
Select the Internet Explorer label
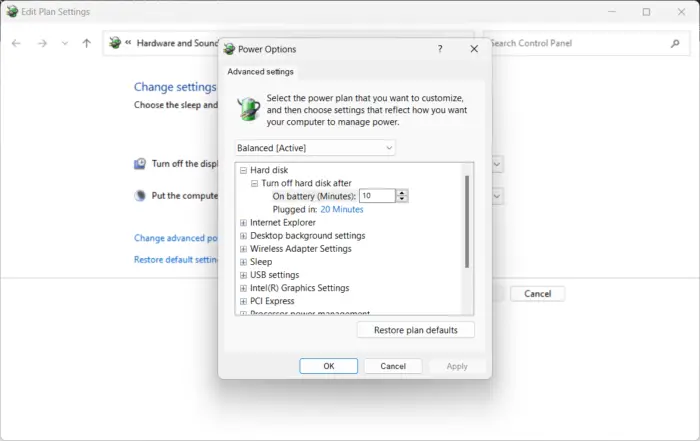[283, 222]
